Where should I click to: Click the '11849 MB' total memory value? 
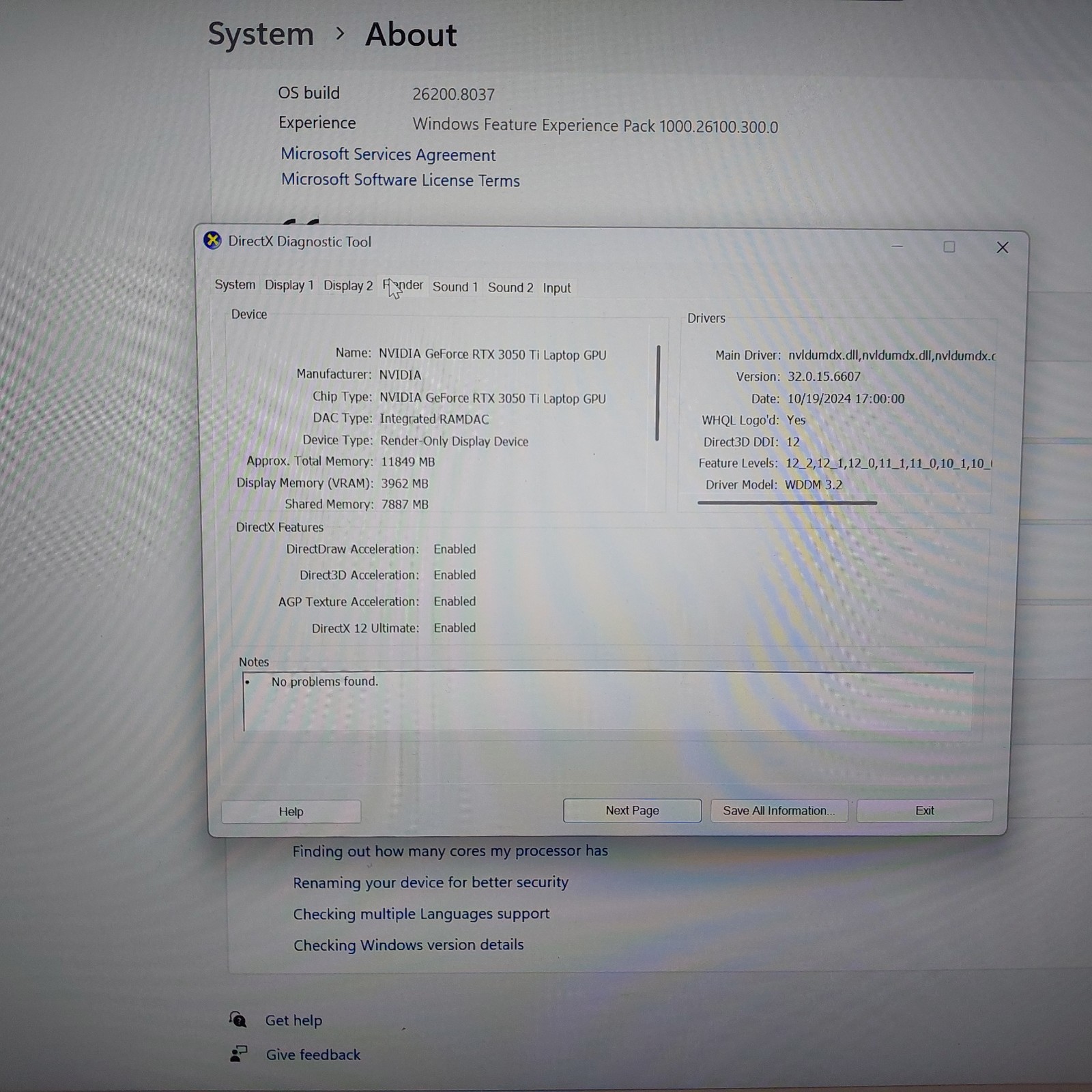(408, 462)
